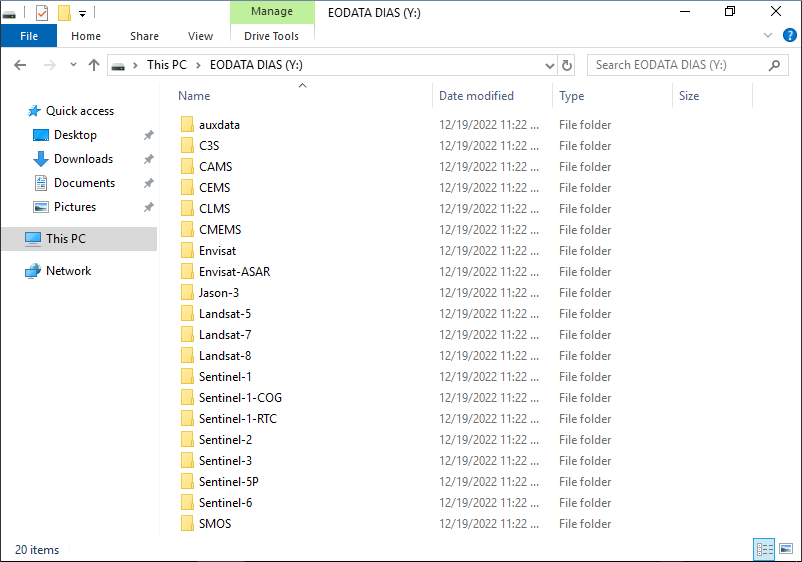Select the Sentinel-1 folder name
Image resolution: width=802 pixels, height=562 pixels.
coord(225,376)
